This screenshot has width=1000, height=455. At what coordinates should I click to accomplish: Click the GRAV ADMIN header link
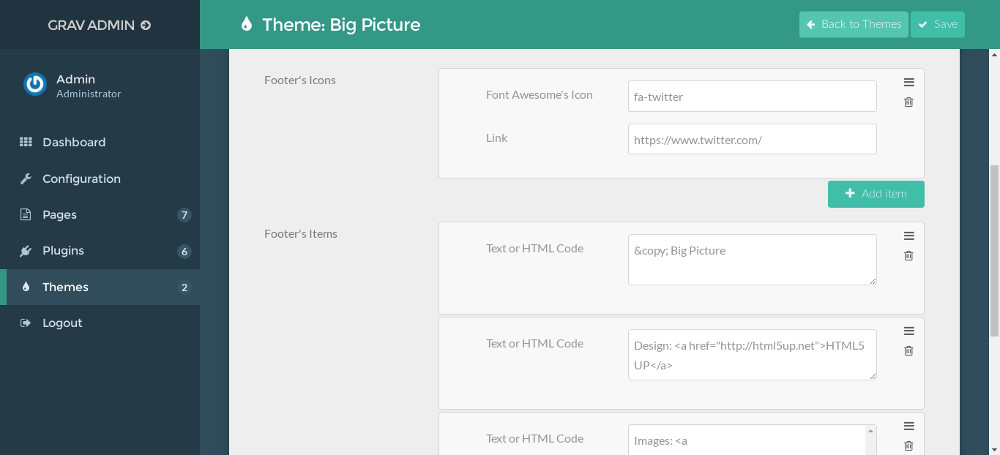[99, 26]
